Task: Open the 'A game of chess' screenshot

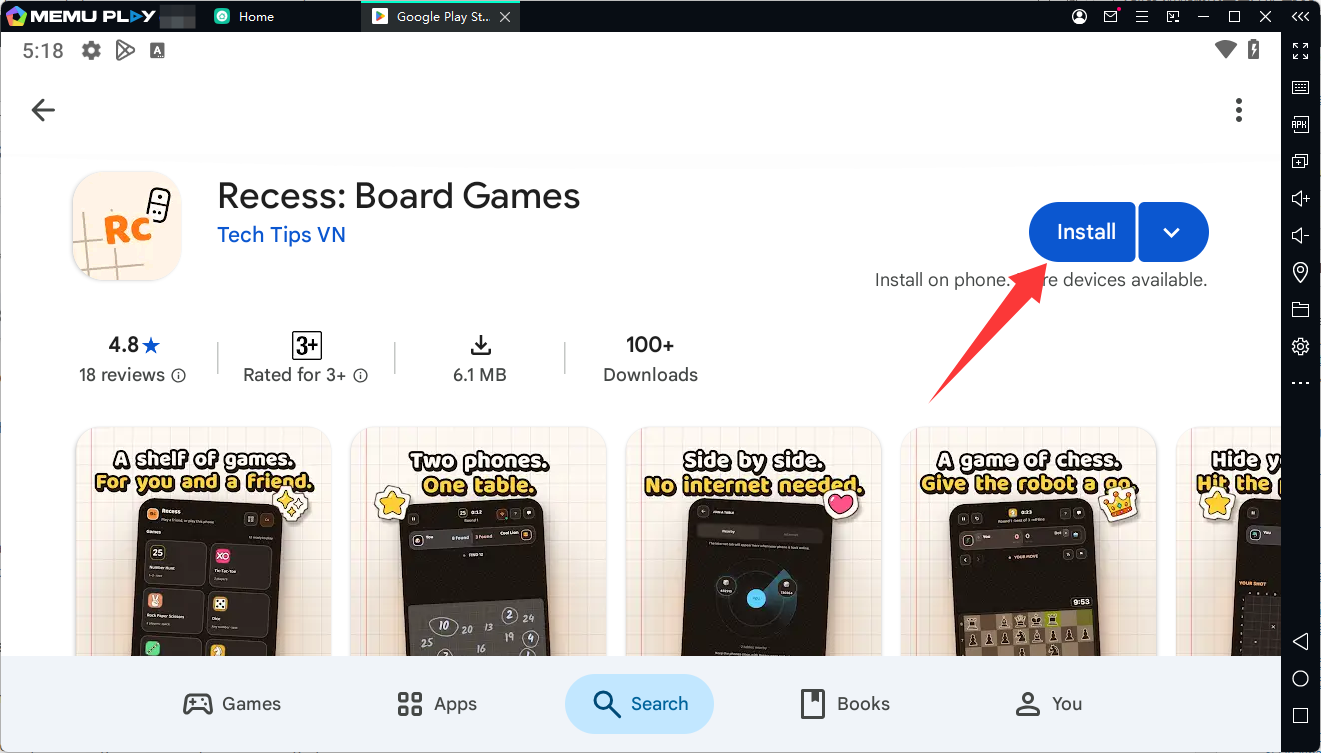Action: click(x=1029, y=541)
